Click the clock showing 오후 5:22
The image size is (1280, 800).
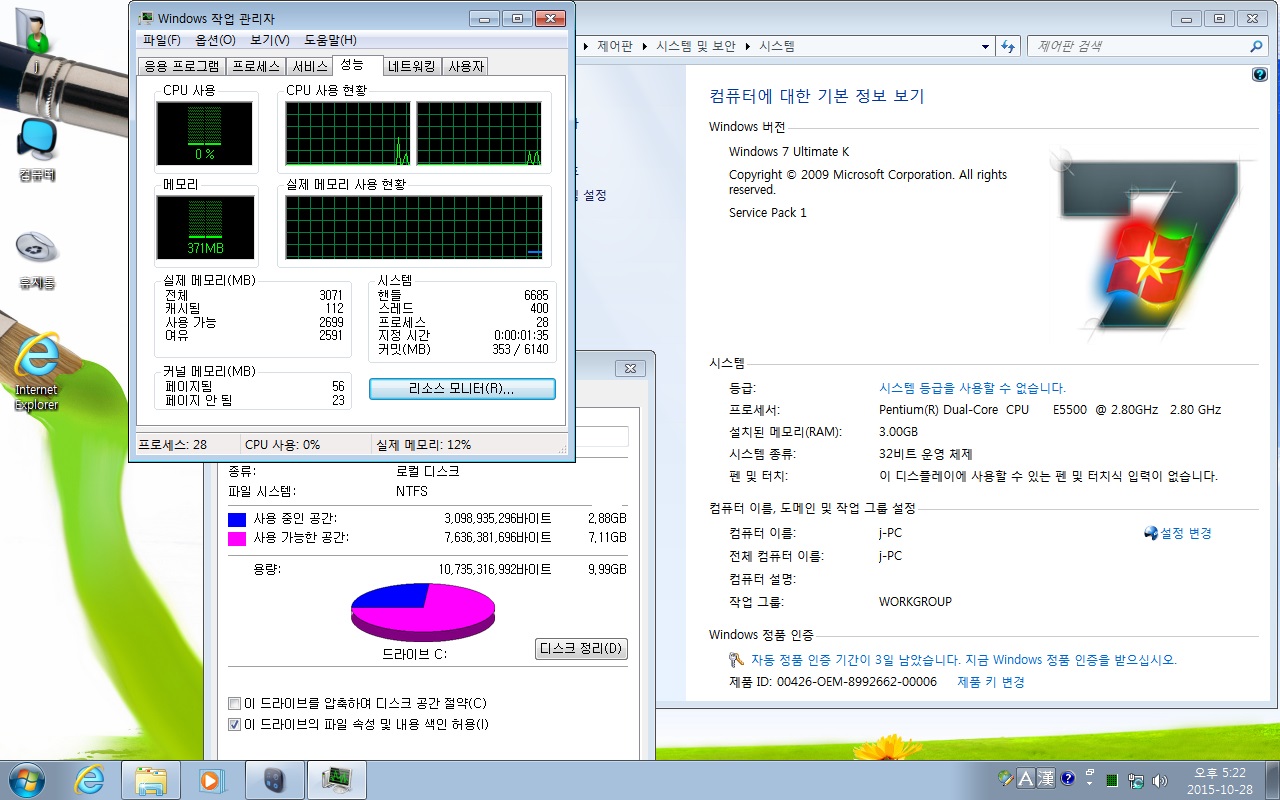pyautogui.click(x=1221, y=772)
